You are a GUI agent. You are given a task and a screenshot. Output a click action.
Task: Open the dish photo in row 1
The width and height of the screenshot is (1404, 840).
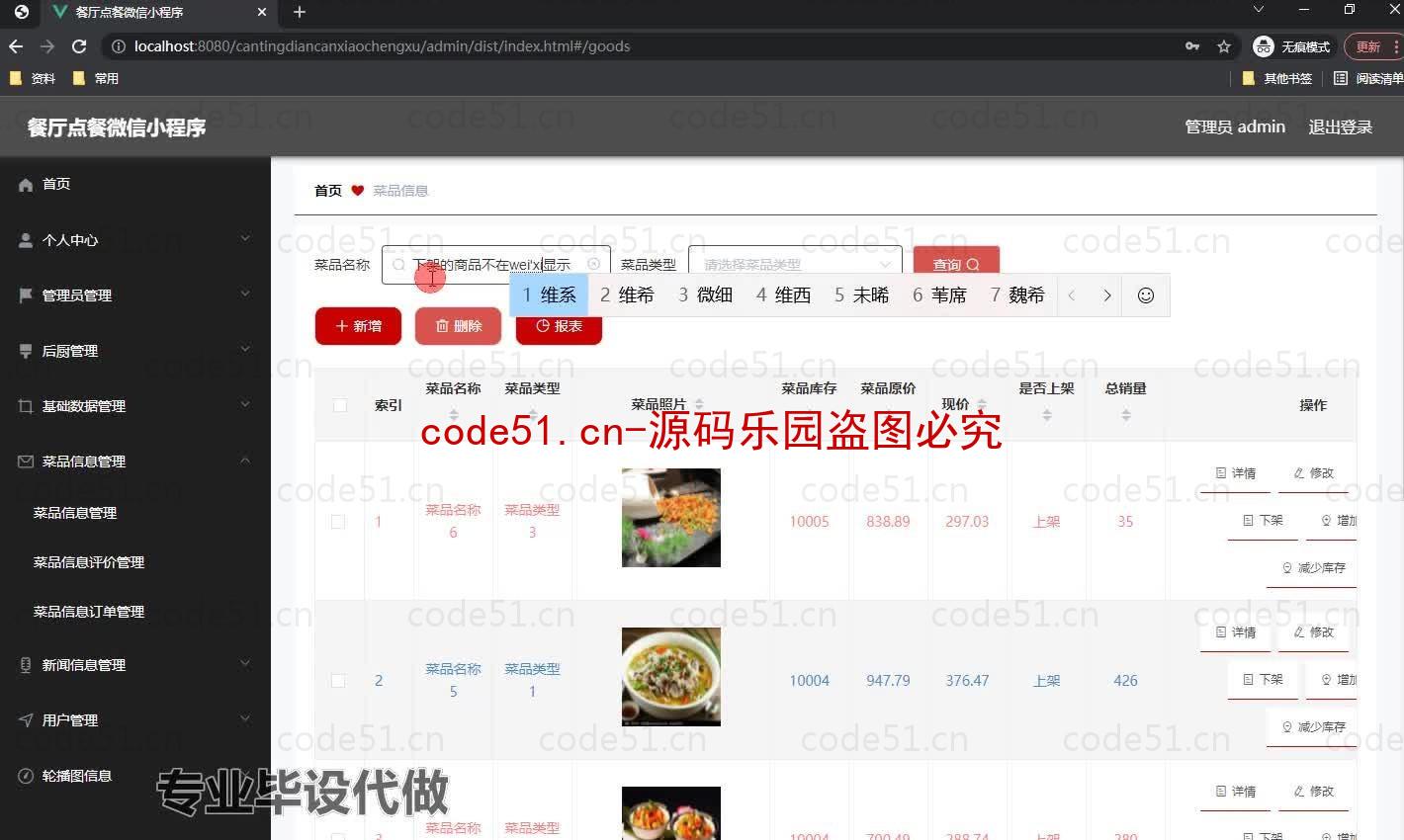pyautogui.click(x=671, y=518)
